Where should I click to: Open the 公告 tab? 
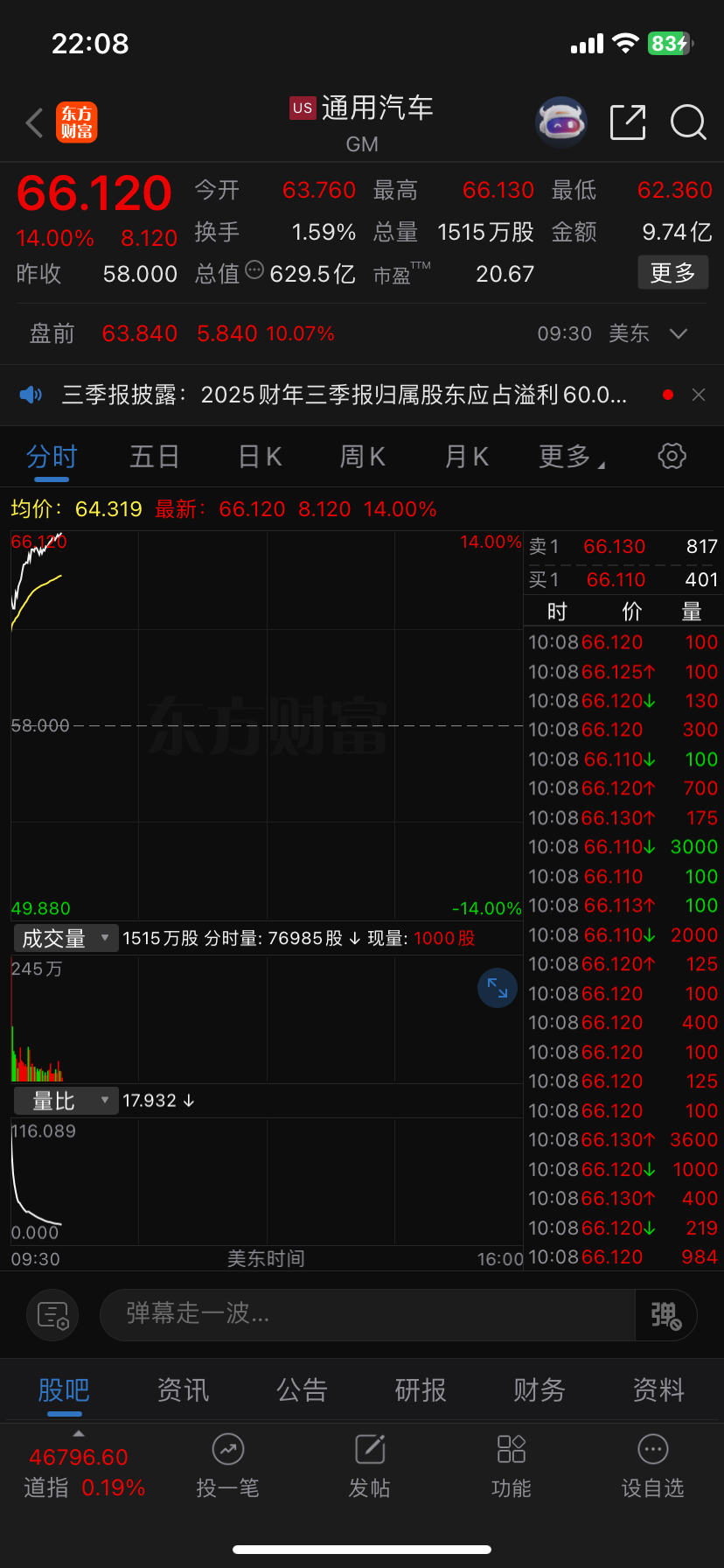302,1389
